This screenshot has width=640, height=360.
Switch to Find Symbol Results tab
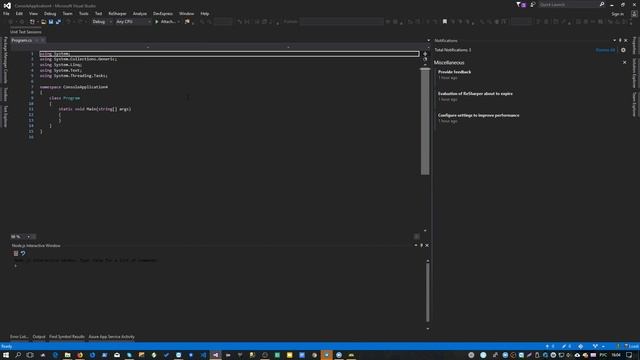[67, 337]
